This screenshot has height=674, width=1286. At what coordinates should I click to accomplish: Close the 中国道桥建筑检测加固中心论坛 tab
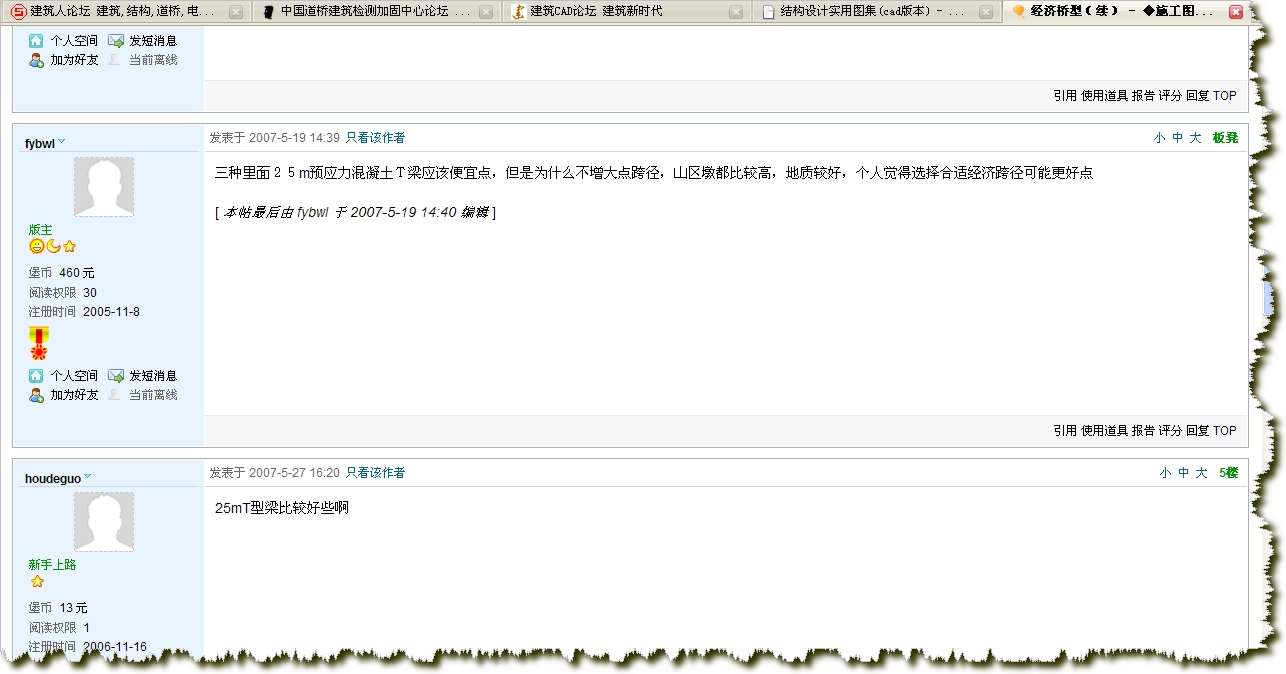(485, 12)
